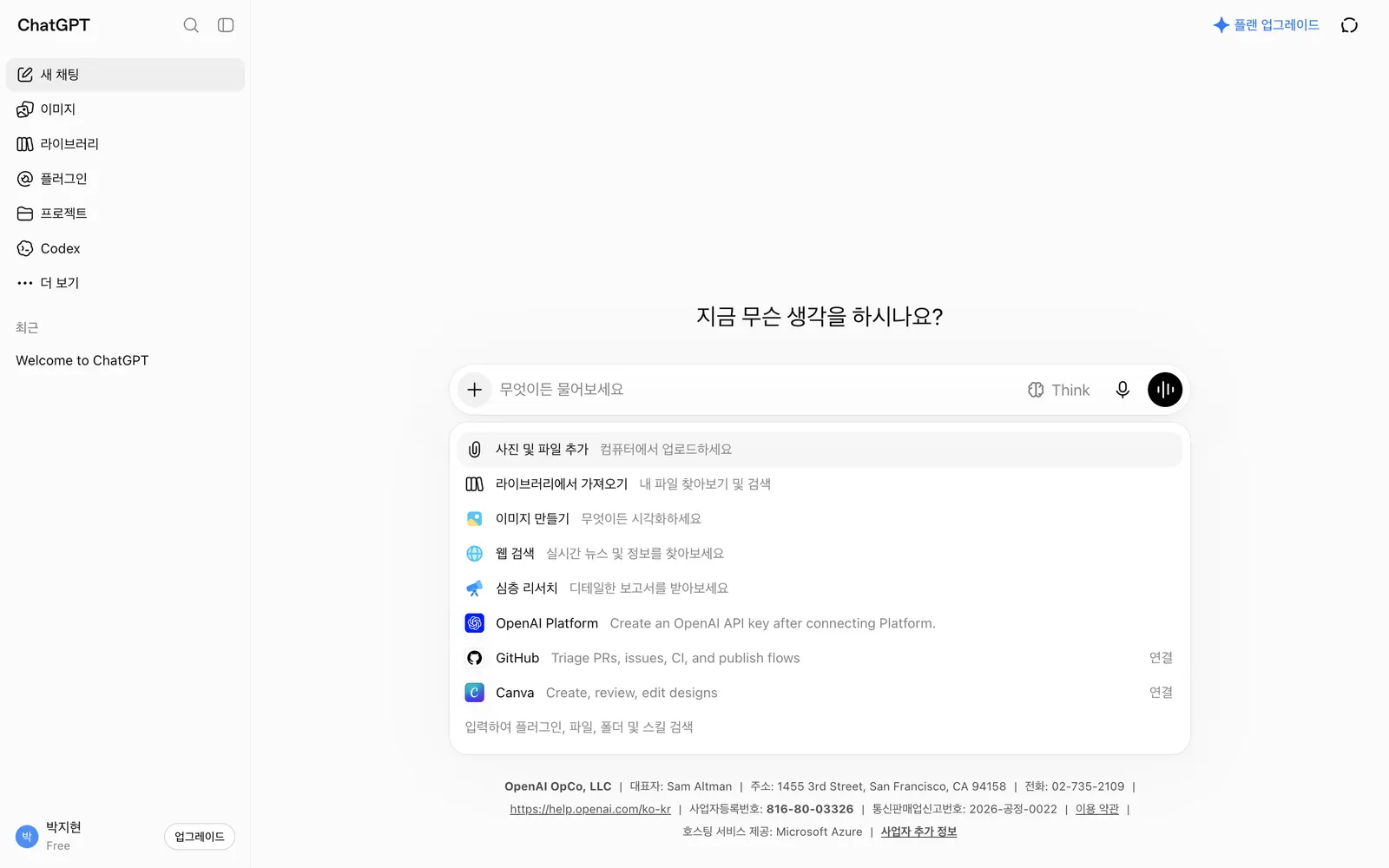Click the temporary chat icon top-right
The image size is (1389, 868).
point(1349,25)
